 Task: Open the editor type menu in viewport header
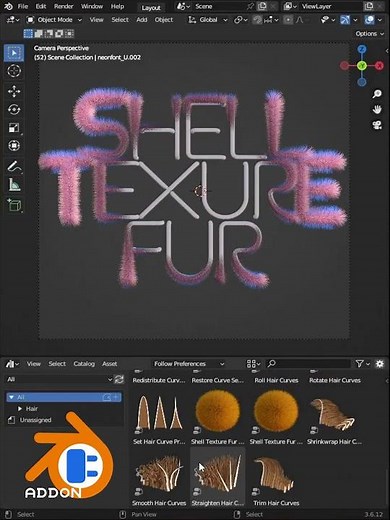13,20
